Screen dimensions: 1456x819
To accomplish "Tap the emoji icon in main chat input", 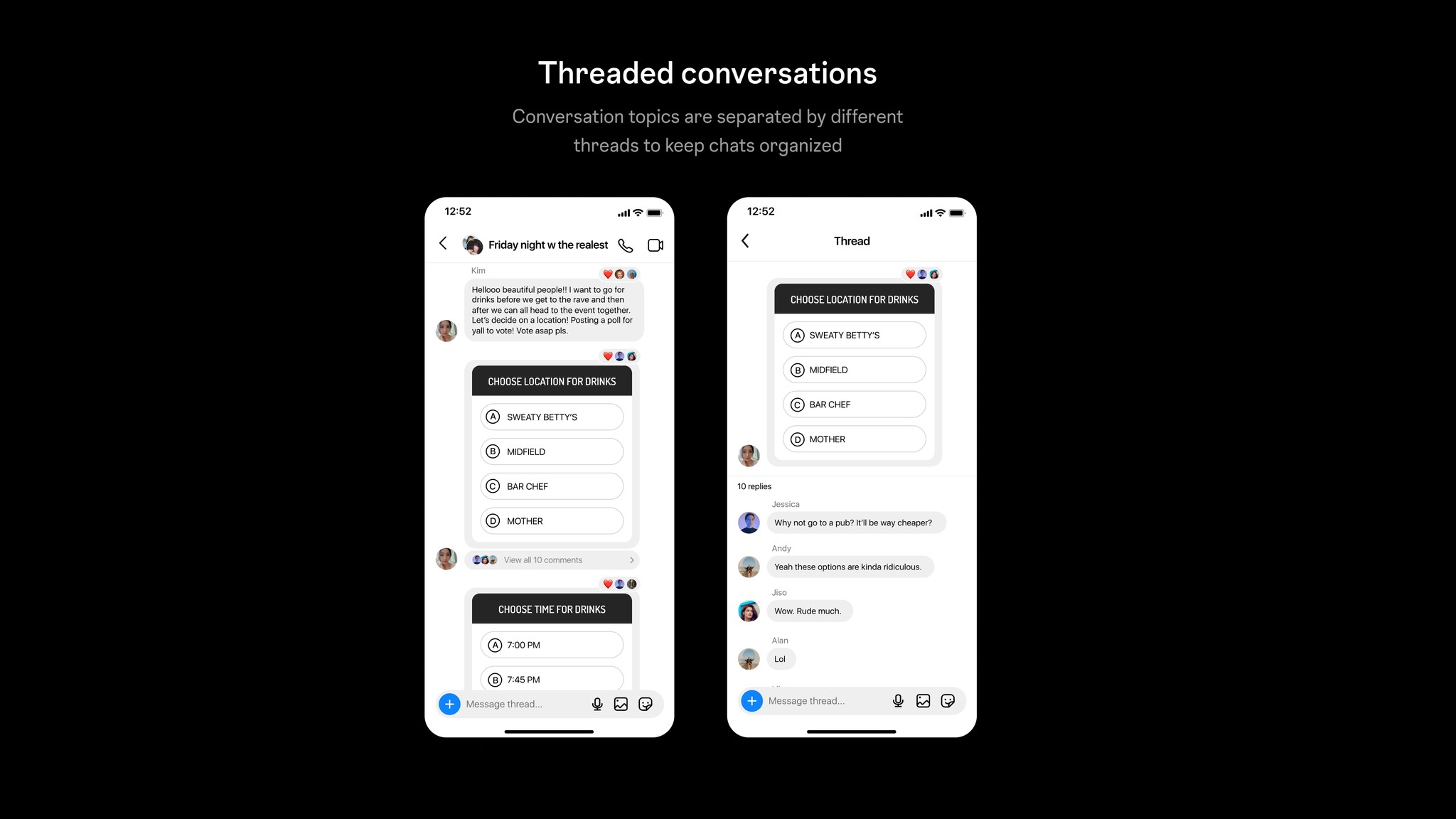I will click(x=644, y=704).
